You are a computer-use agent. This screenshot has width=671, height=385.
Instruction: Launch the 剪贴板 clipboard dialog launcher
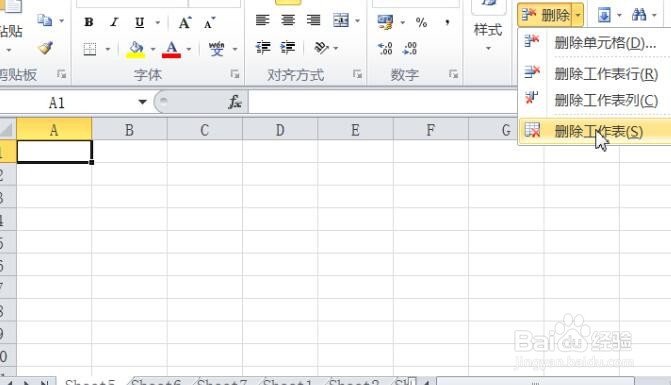[62, 74]
